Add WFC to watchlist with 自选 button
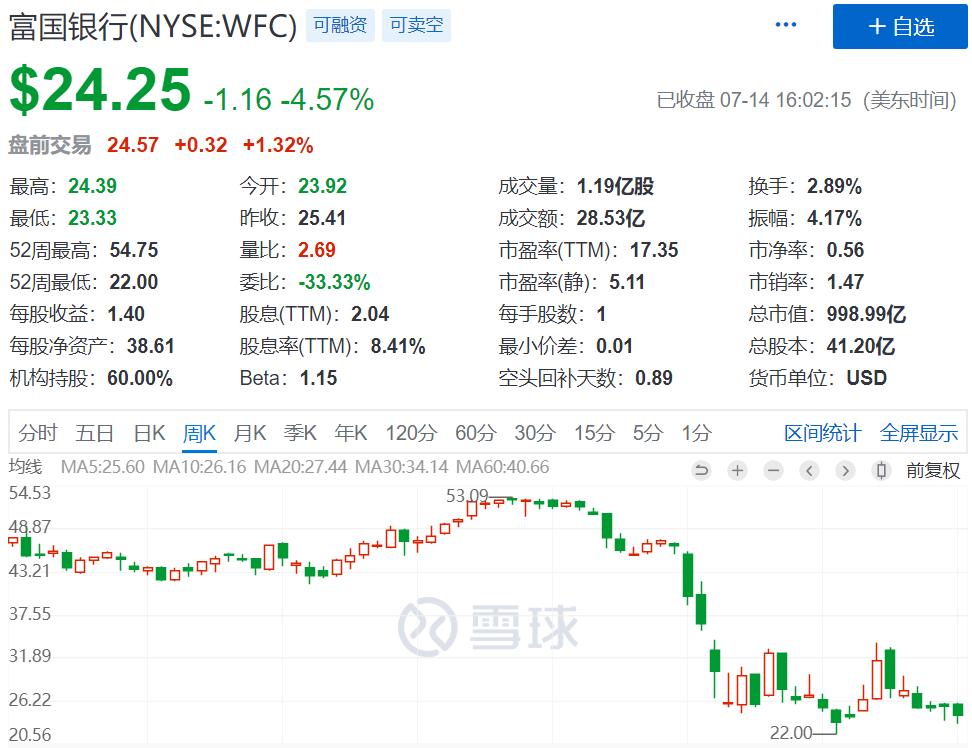972x748 pixels. click(900, 26)
